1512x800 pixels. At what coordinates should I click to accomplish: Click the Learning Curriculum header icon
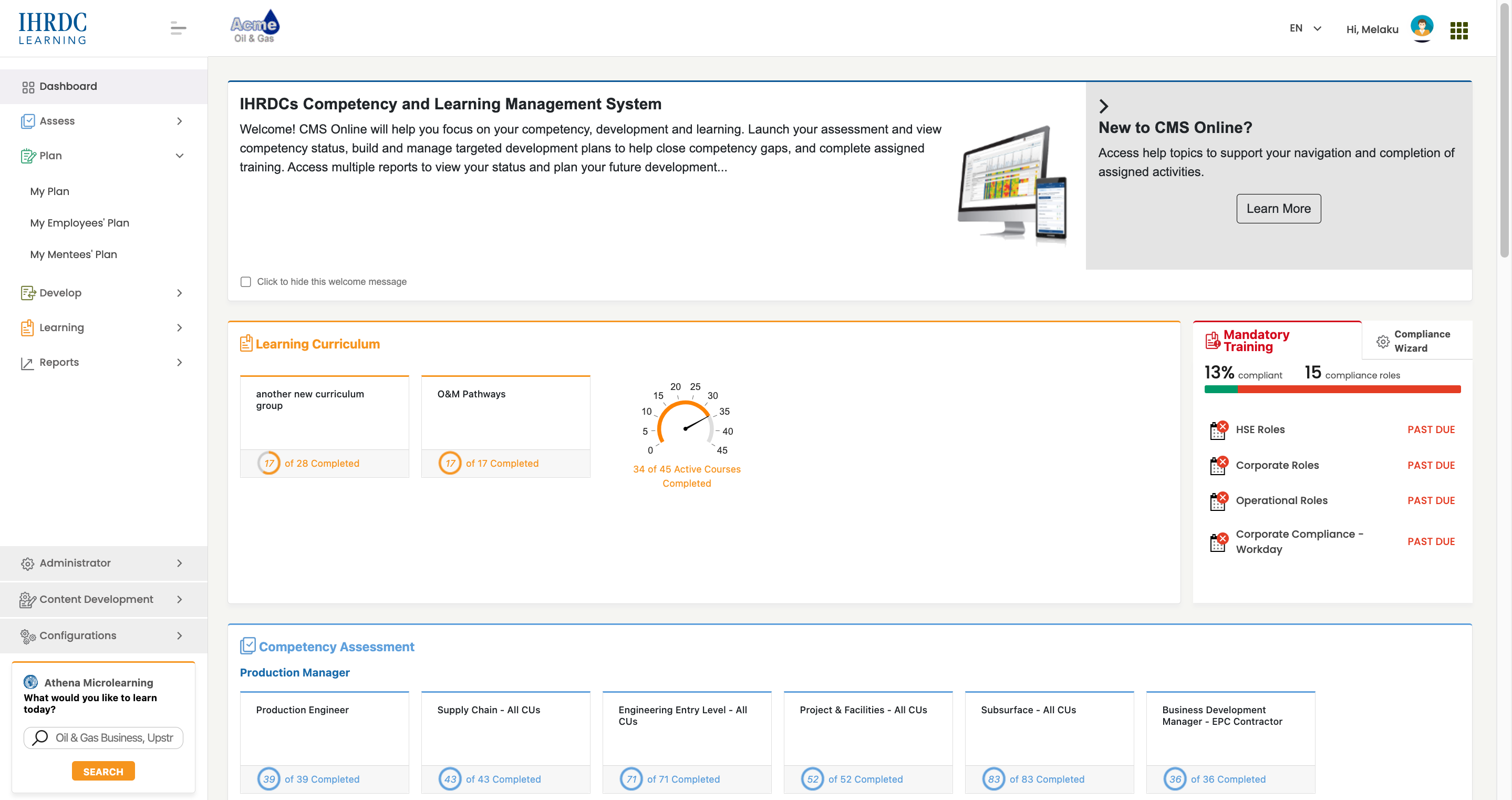tap(246, 343)
